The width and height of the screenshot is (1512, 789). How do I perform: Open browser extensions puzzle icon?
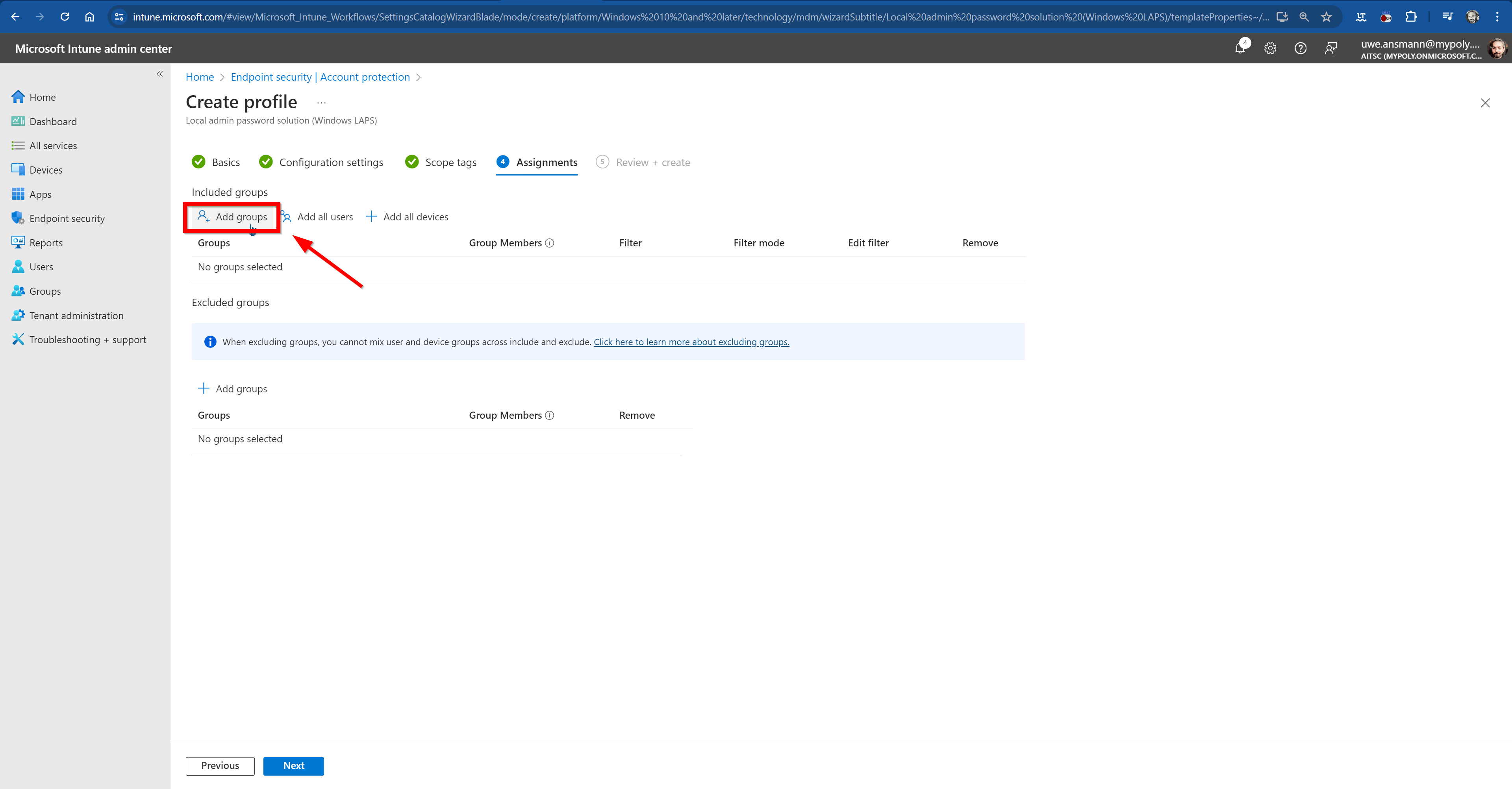tap(1411, 17)
